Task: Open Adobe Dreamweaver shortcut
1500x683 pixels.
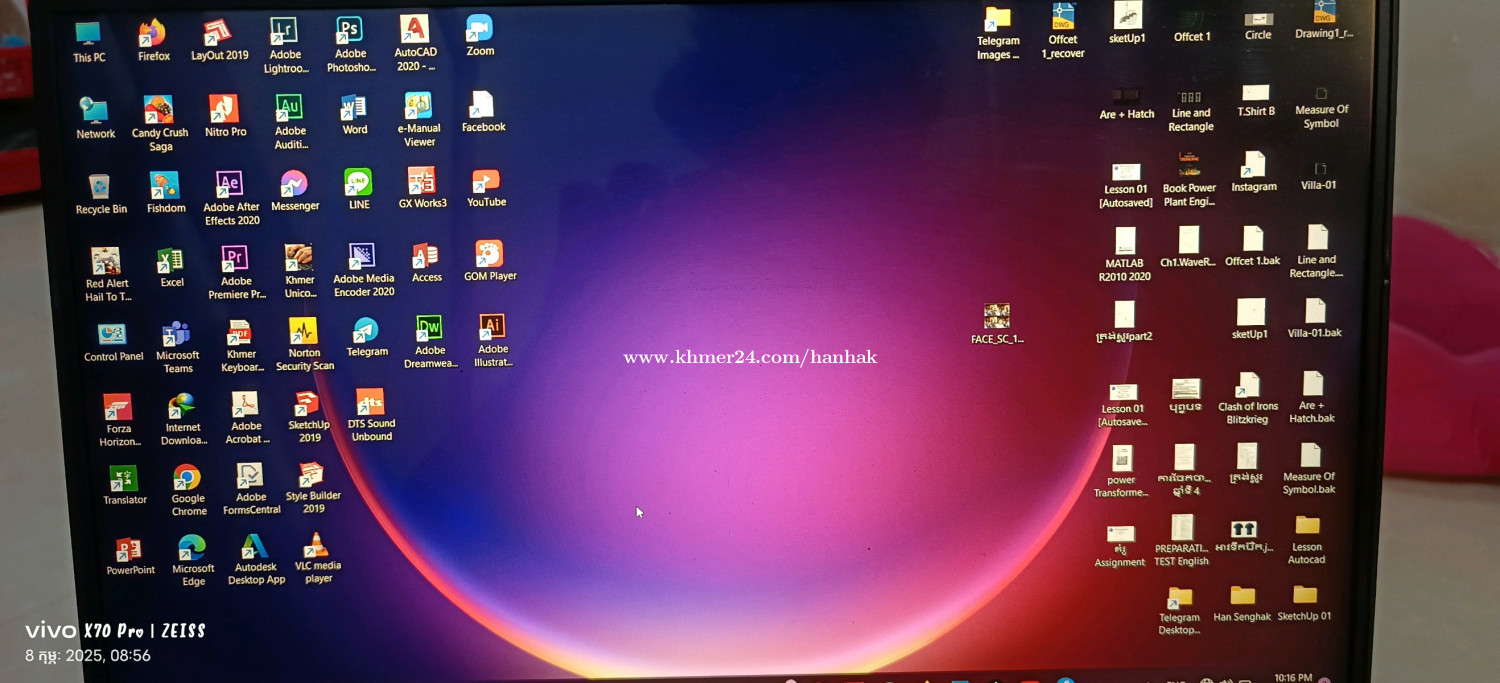Action: pos(429,342)
